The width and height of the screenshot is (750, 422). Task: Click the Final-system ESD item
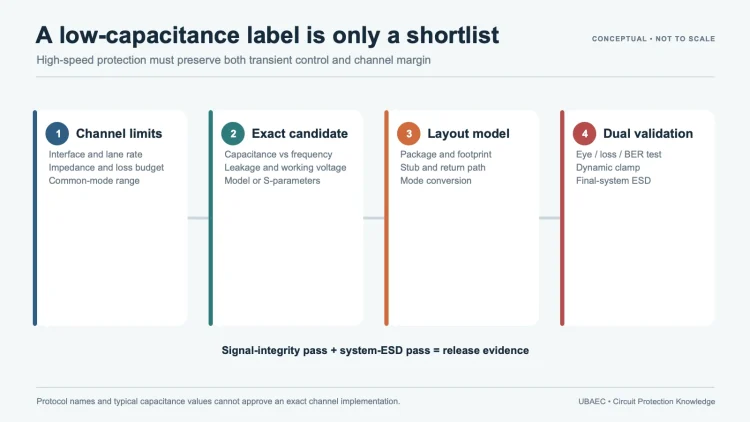(x=613, y=181)
